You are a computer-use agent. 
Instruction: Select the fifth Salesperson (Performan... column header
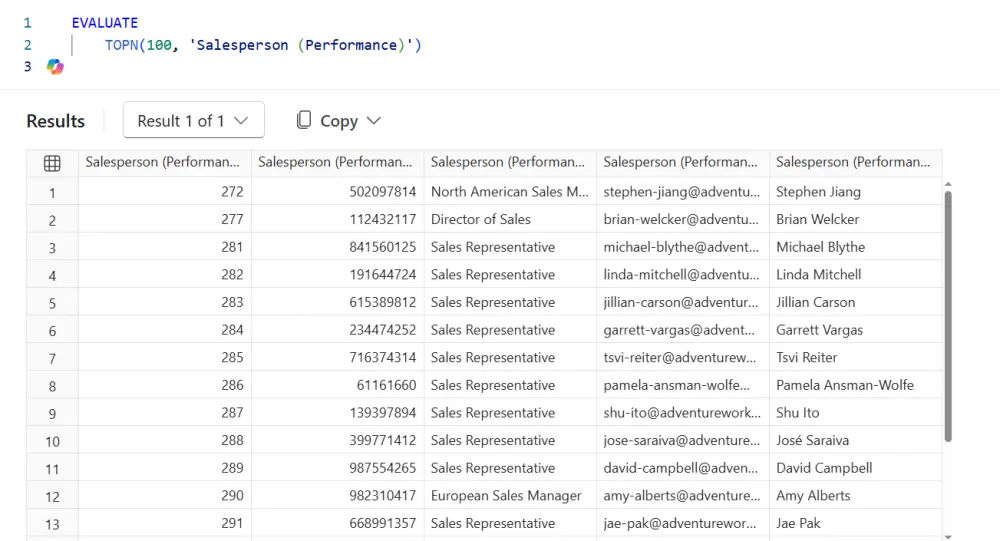pyautogui.click(x=855, y=163)
